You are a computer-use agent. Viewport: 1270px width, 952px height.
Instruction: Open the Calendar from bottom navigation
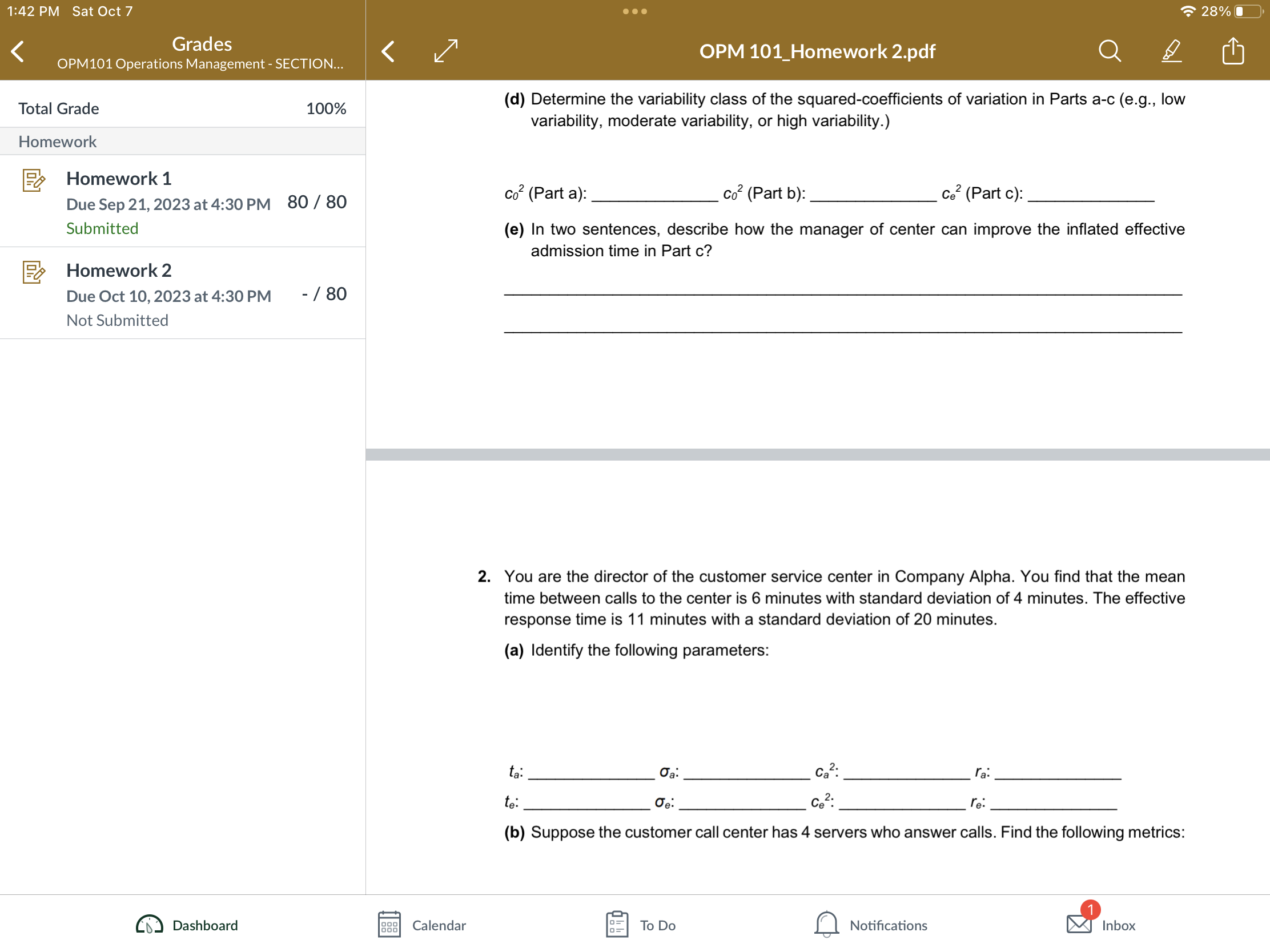click(422, 925)
